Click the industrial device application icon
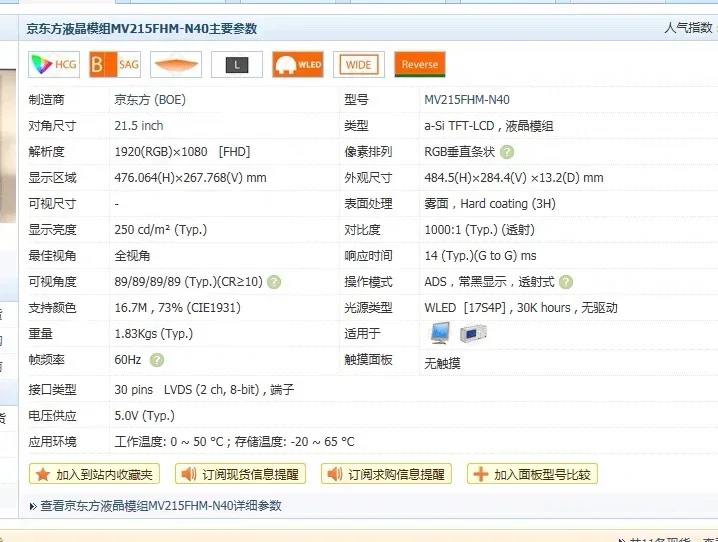718x542 pixels. pos(473,333)
